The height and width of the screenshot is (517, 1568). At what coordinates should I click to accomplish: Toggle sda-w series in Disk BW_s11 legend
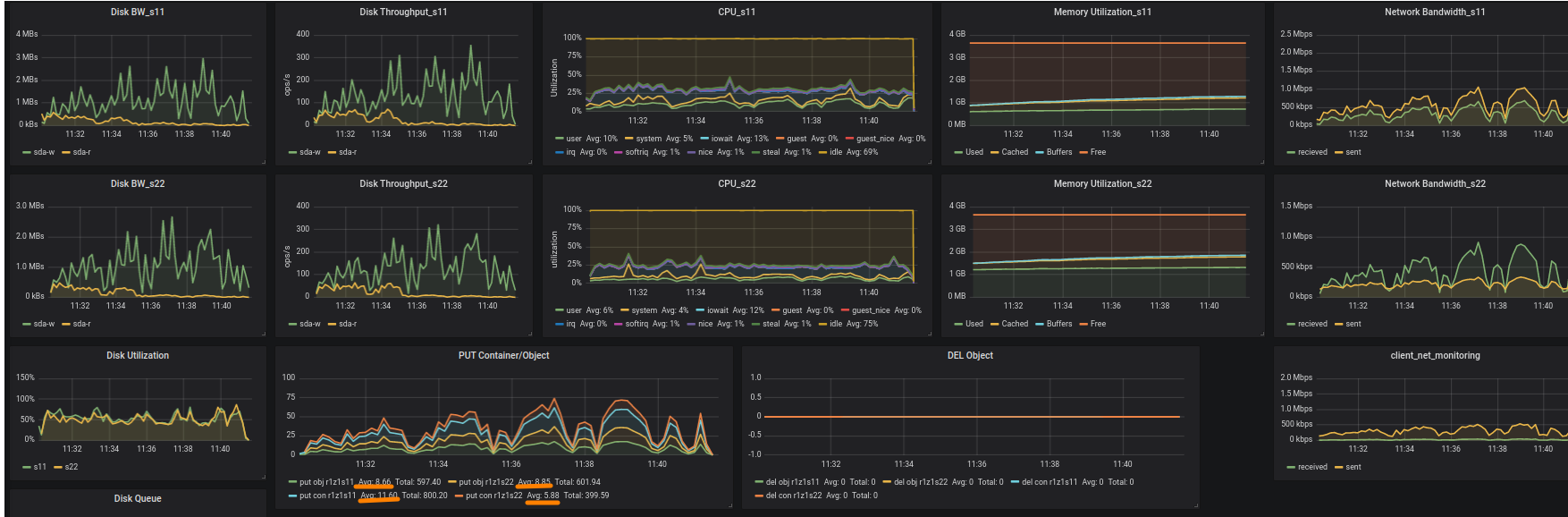tap(44, 152)
